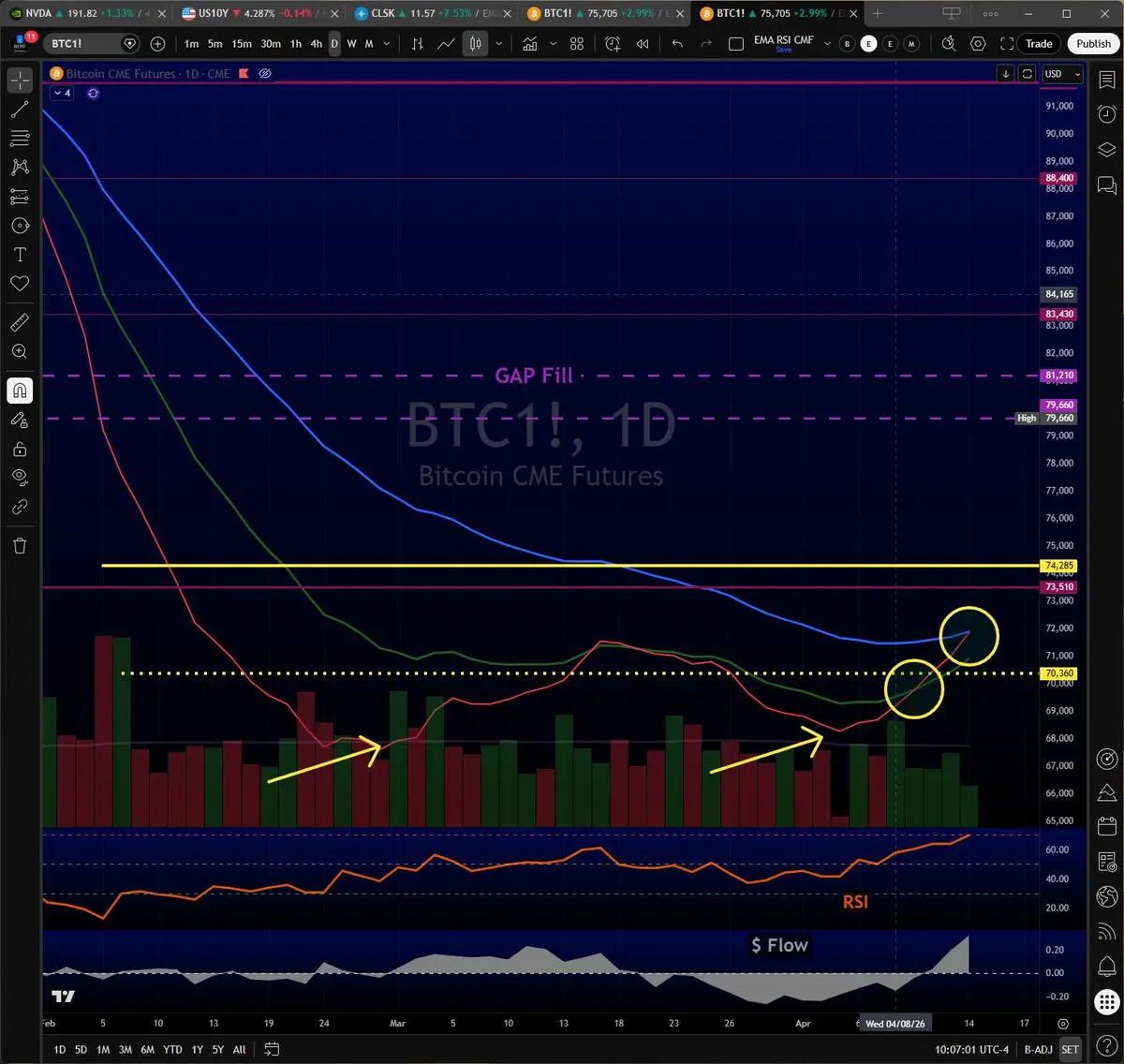Switch to the 1m timeframe
The height and width of the screenshot is (1064, 1124).
click(x=191, y=44)
